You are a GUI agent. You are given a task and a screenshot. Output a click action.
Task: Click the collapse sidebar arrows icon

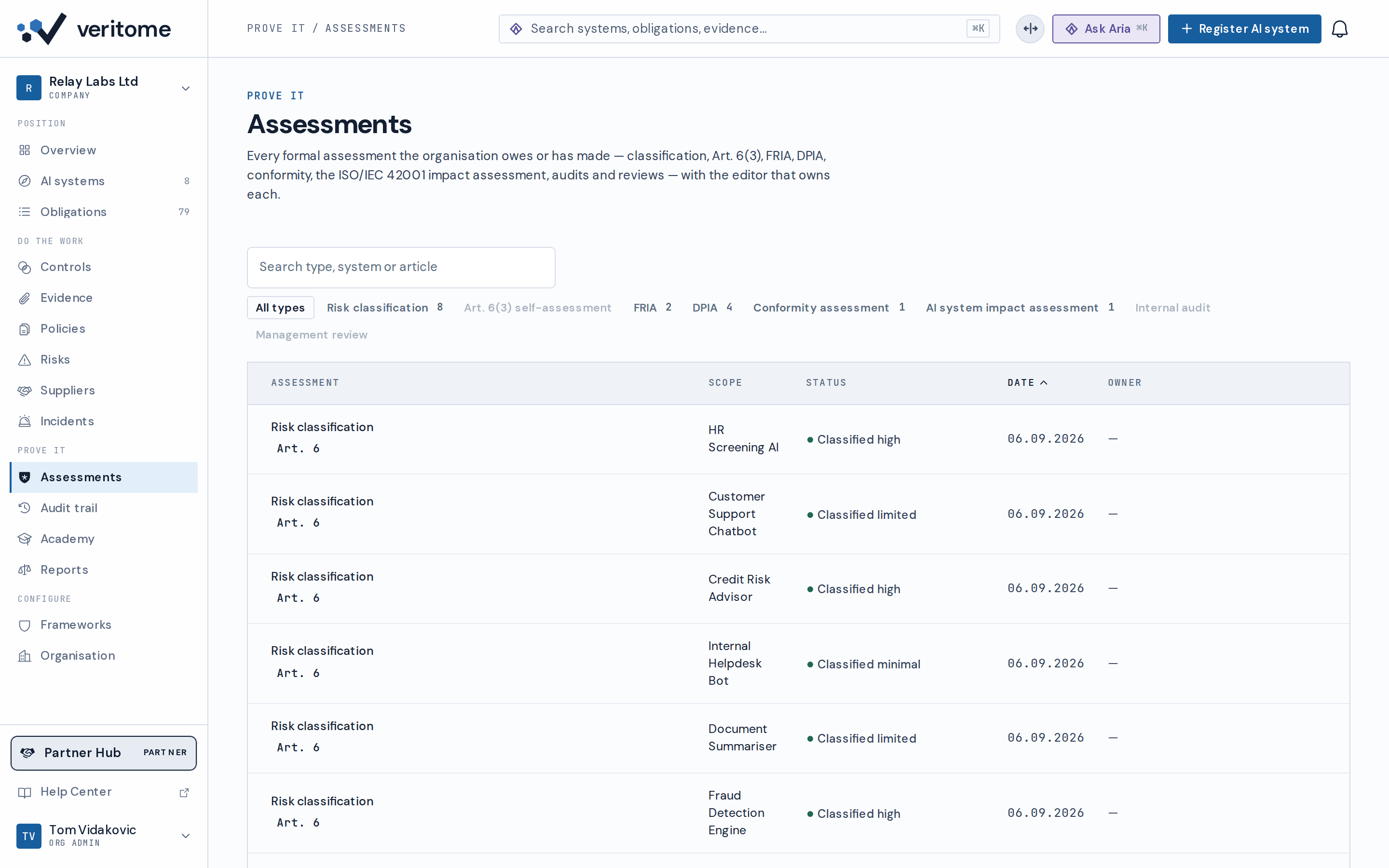[x=1030, y=29]
